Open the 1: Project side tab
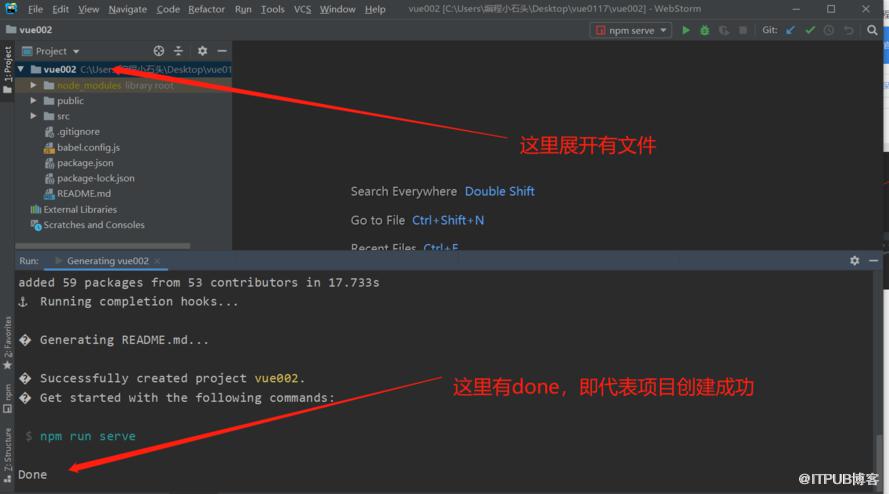Screen dimensions: 889x494 click(7, 70)
